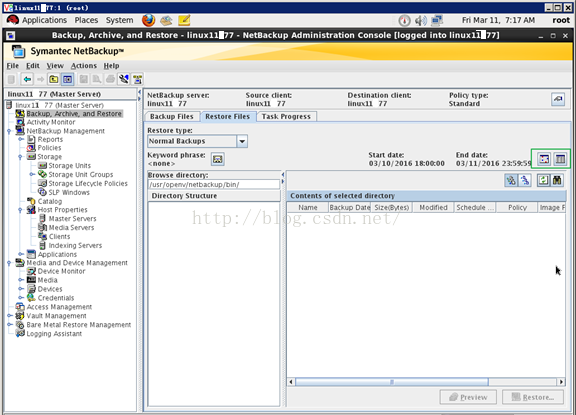Toggle the show/hide tree pane toolbar icon
This screenshot has width=576, height=415.
coord(67,79)
